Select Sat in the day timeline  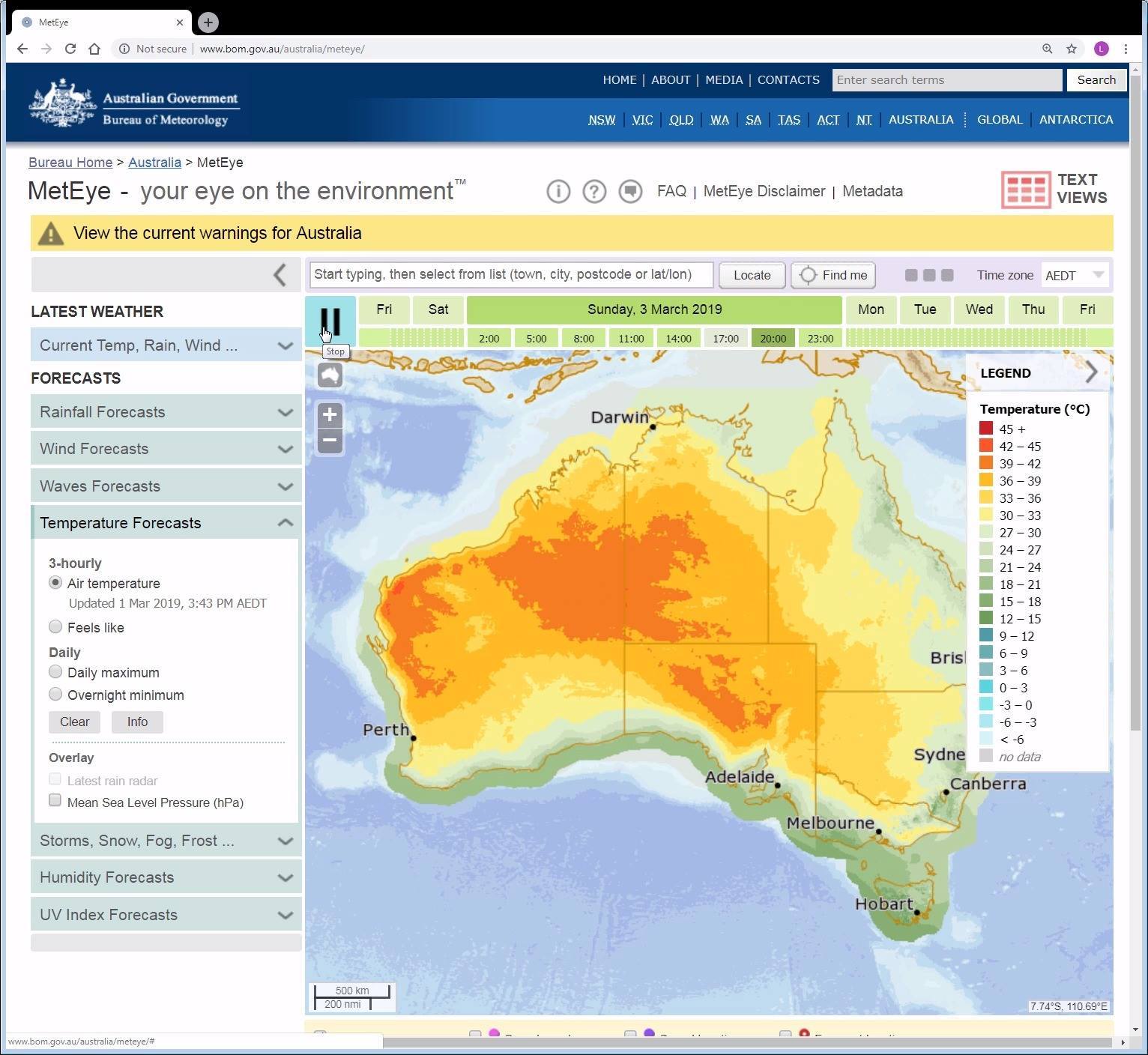(x=438, y=309)
